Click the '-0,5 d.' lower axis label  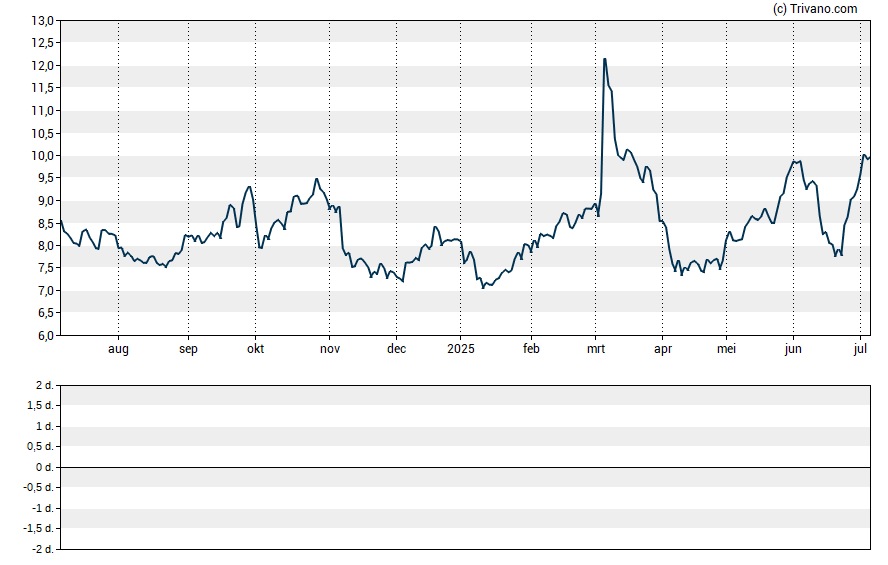pyautogui.click(x=39, y=487)
